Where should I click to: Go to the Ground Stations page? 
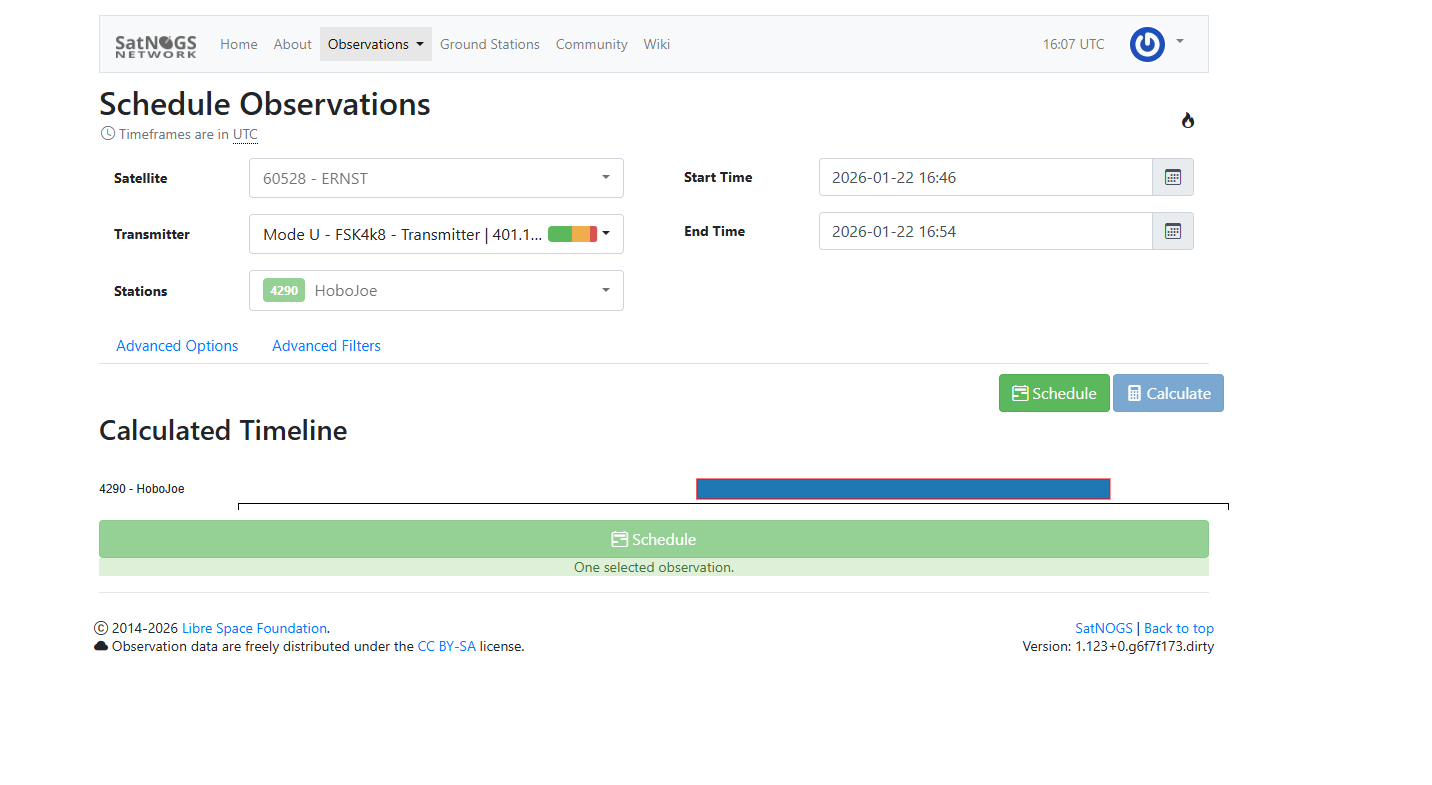[489, 44]
